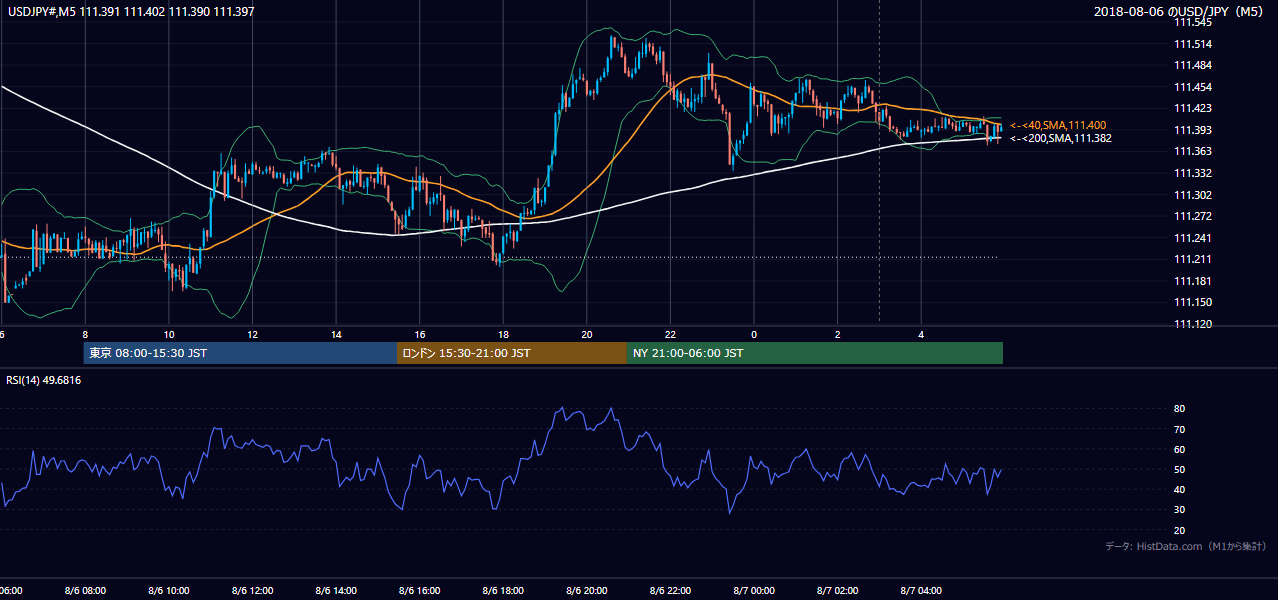Click hour label 20 under price chart
This screenshot has height=600, width=1278.
[x=587, y=334]
